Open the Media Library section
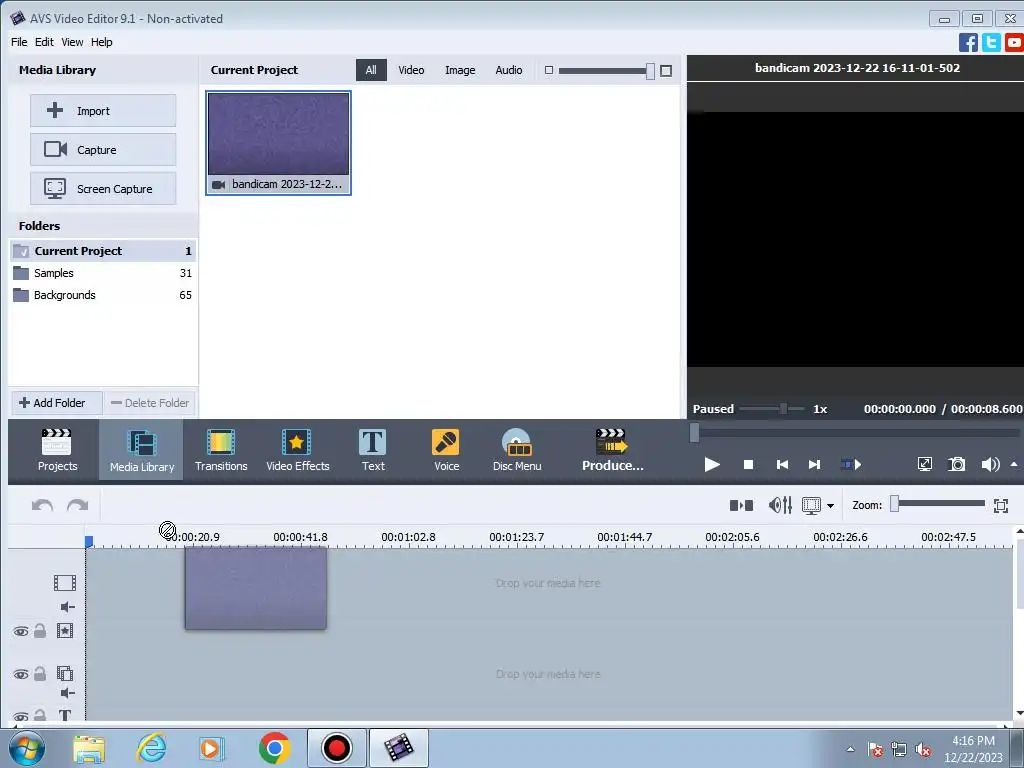 (142, 450)
